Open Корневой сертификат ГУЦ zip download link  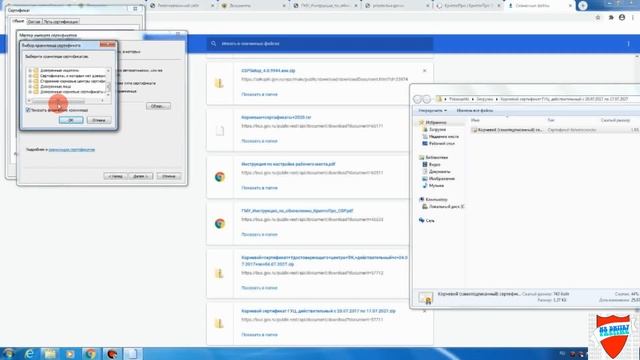(x=318, y=311)
